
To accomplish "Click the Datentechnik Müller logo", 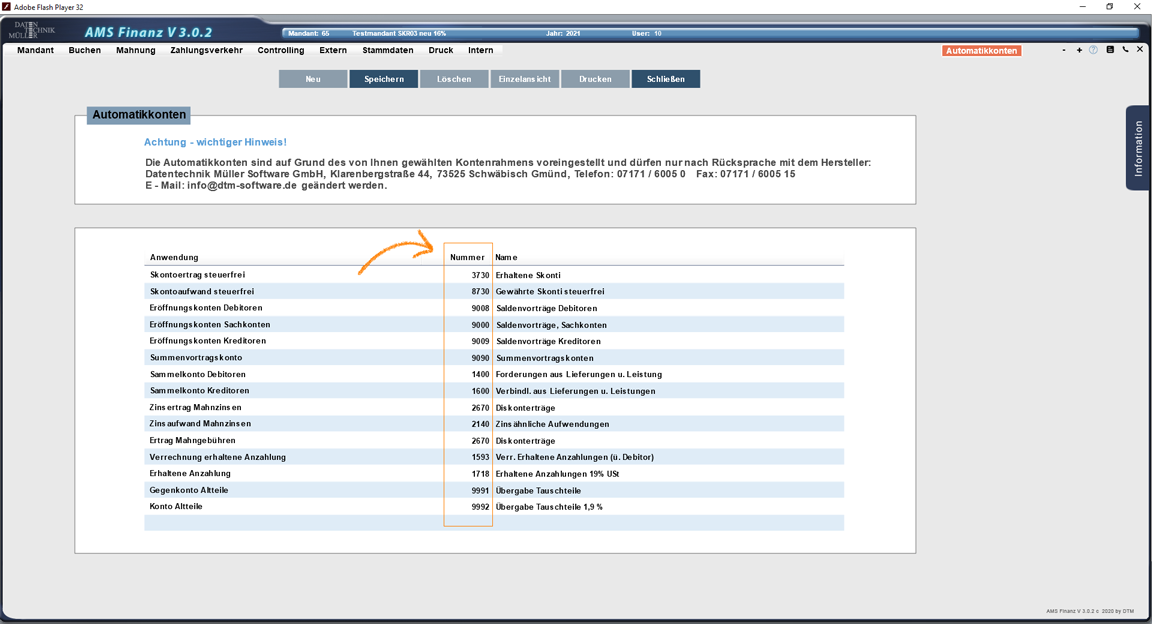I will [34, 31].
